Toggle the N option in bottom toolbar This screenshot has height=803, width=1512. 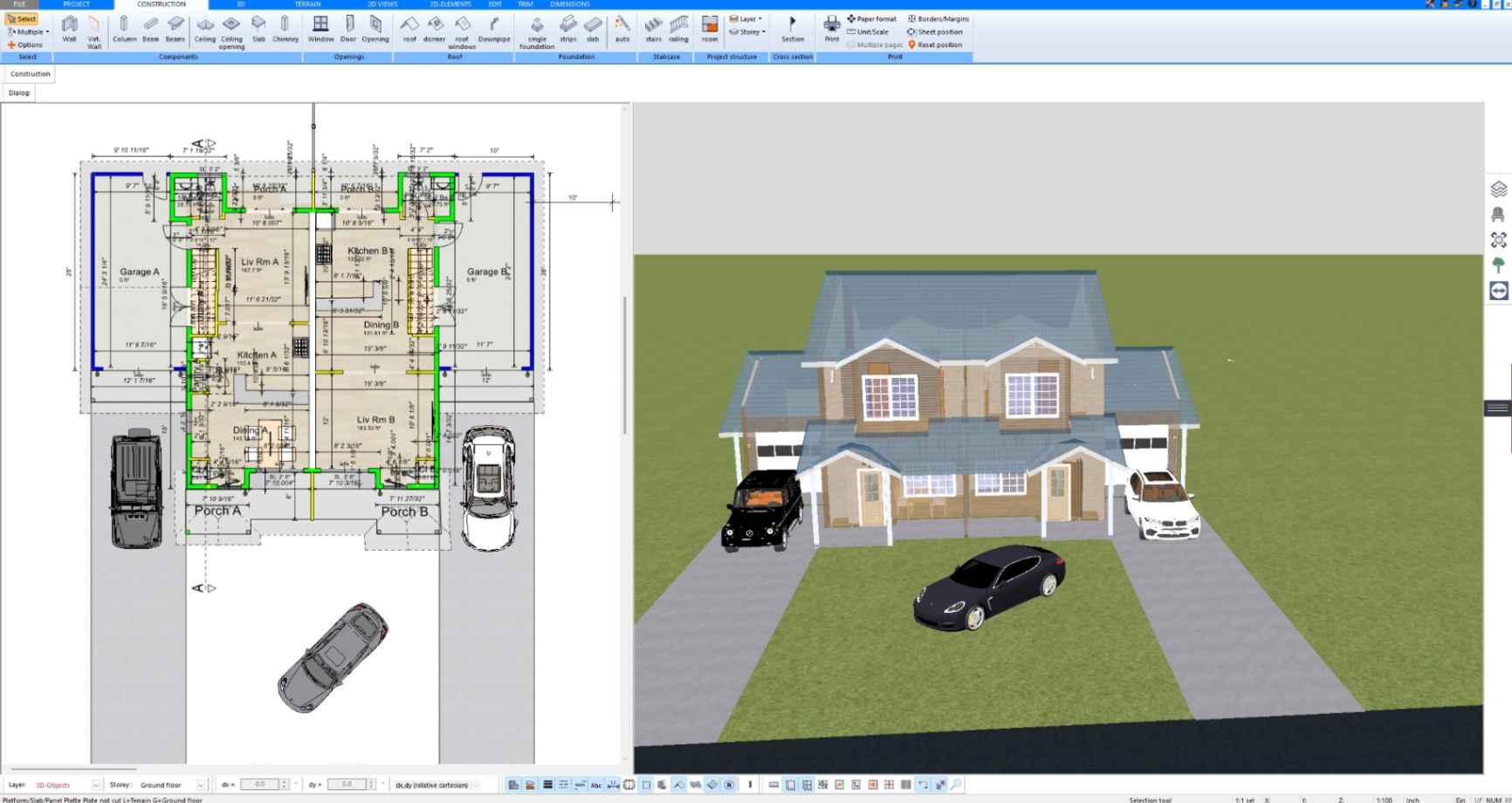(x=729, y=785)
